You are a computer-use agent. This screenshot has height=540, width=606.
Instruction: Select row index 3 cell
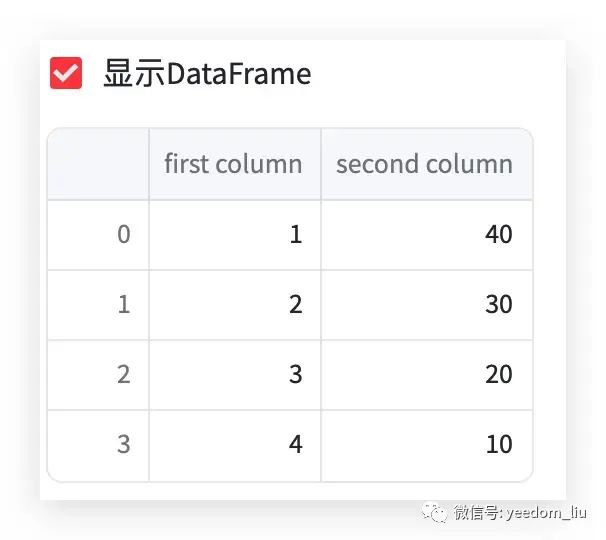pyautogui.click(x=98, y=446)
